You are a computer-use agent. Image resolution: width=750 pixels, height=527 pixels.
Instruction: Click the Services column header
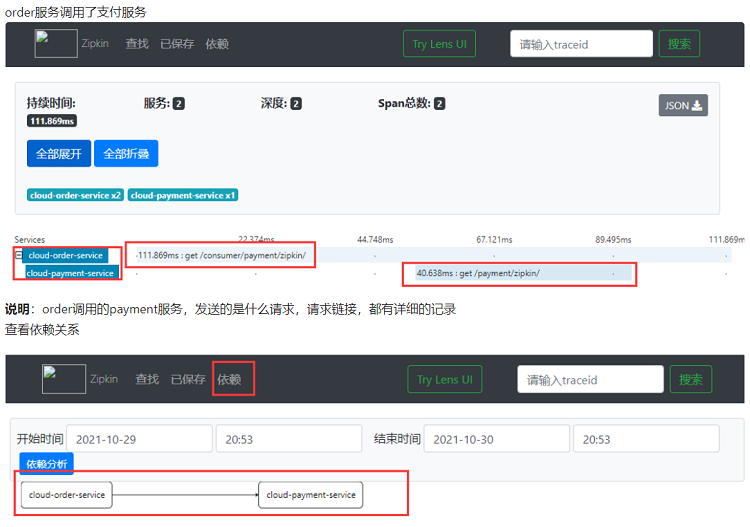[30, 240]
